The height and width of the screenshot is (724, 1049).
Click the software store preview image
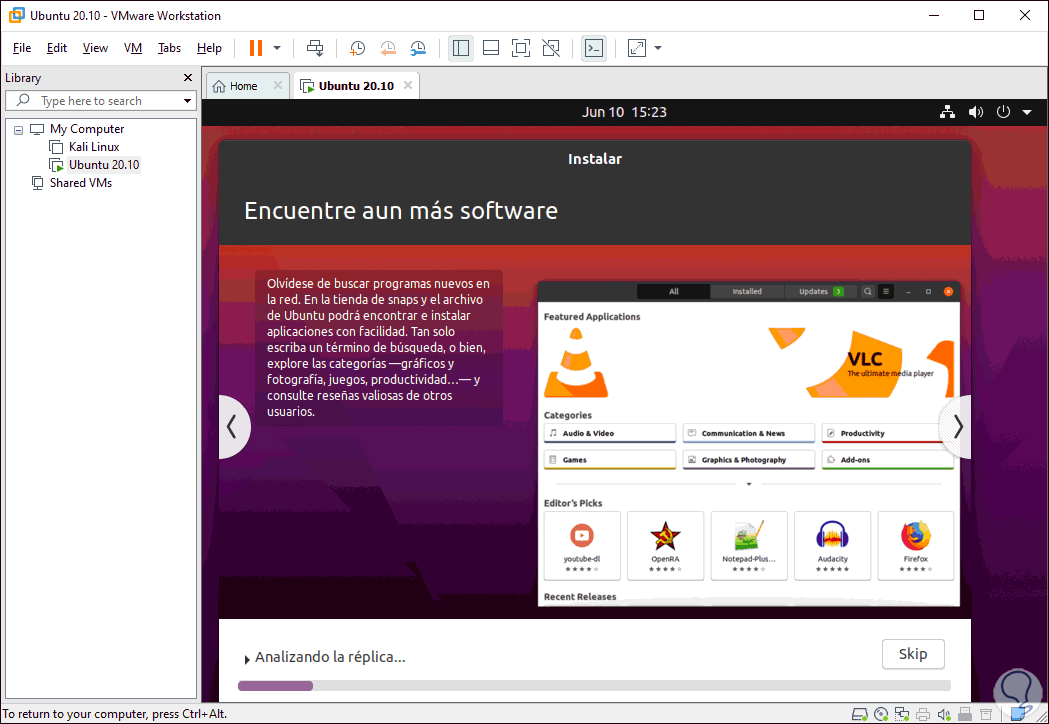coord(749,444)
